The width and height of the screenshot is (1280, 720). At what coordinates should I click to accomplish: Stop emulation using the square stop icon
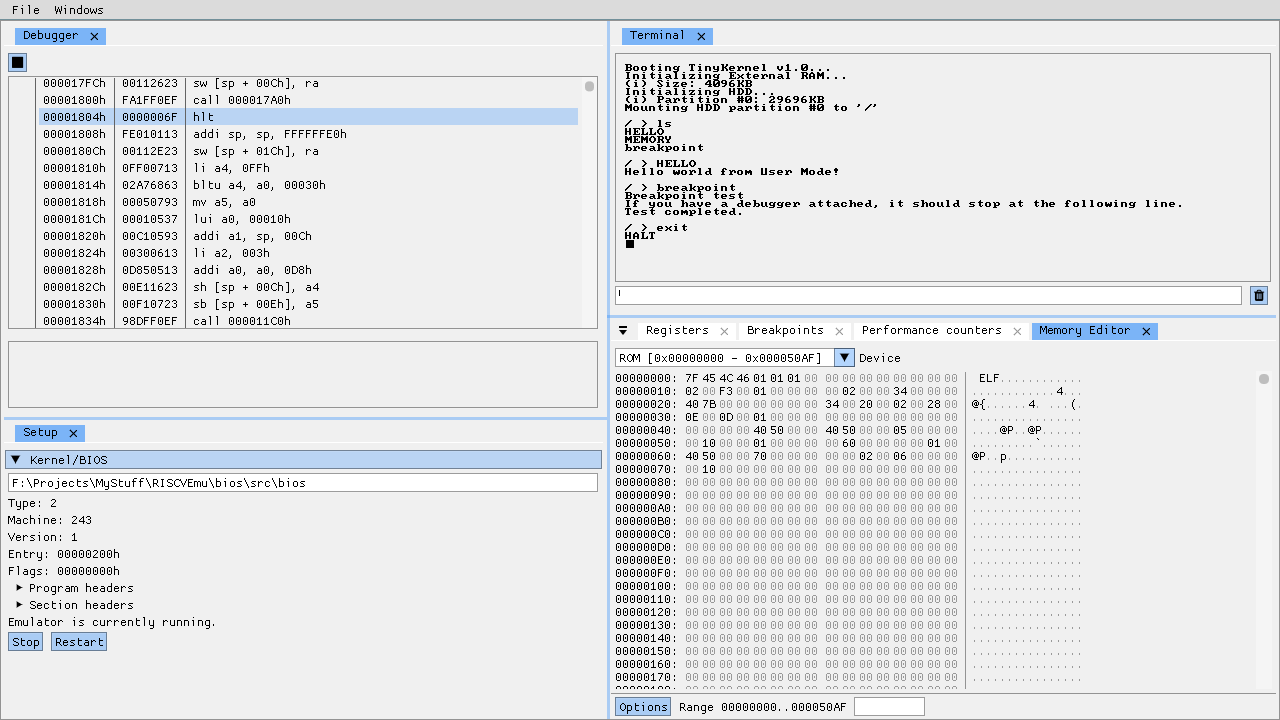(16, 62)
